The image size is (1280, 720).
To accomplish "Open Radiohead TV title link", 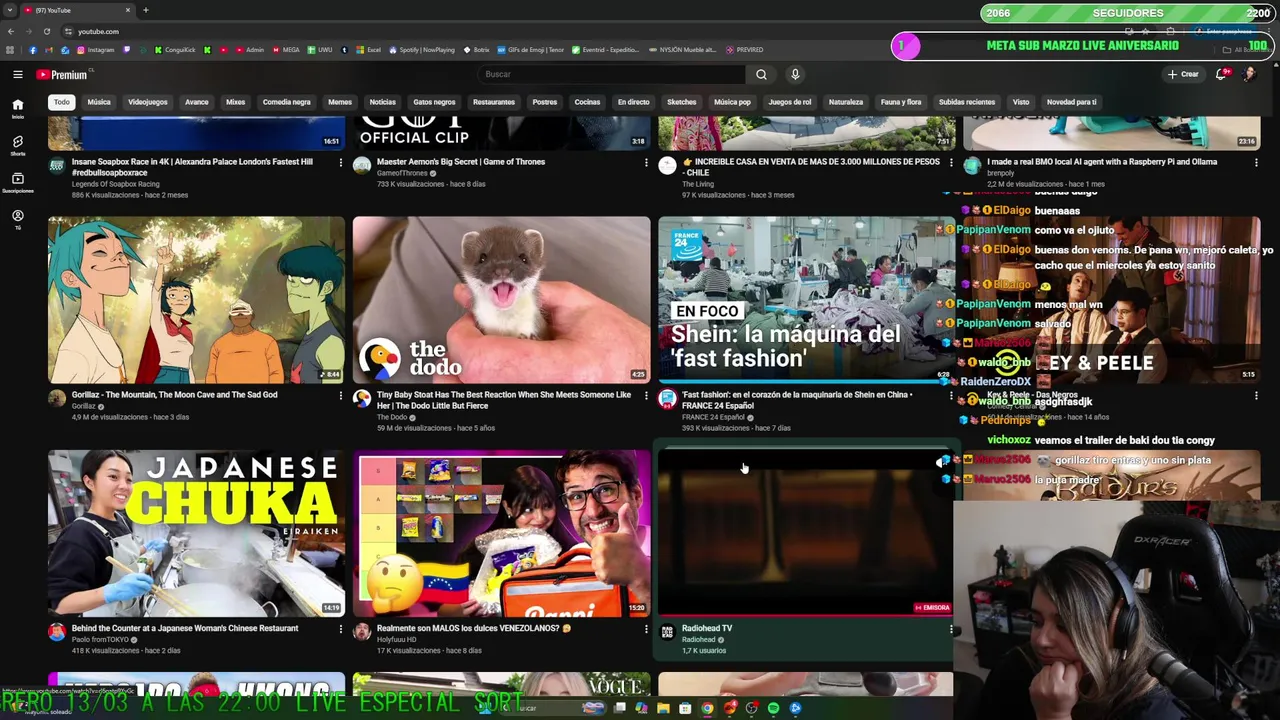I will tap(707, 628).
